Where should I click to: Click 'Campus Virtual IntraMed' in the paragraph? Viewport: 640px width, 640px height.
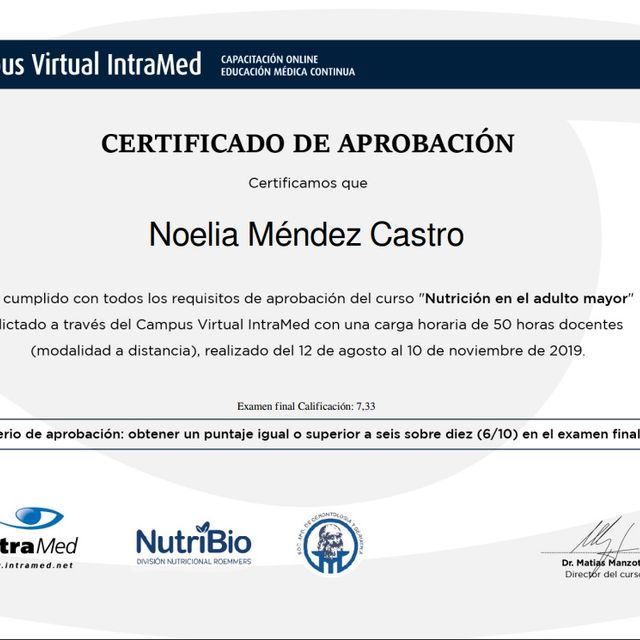pyautogui.click(x=222, y=324)
